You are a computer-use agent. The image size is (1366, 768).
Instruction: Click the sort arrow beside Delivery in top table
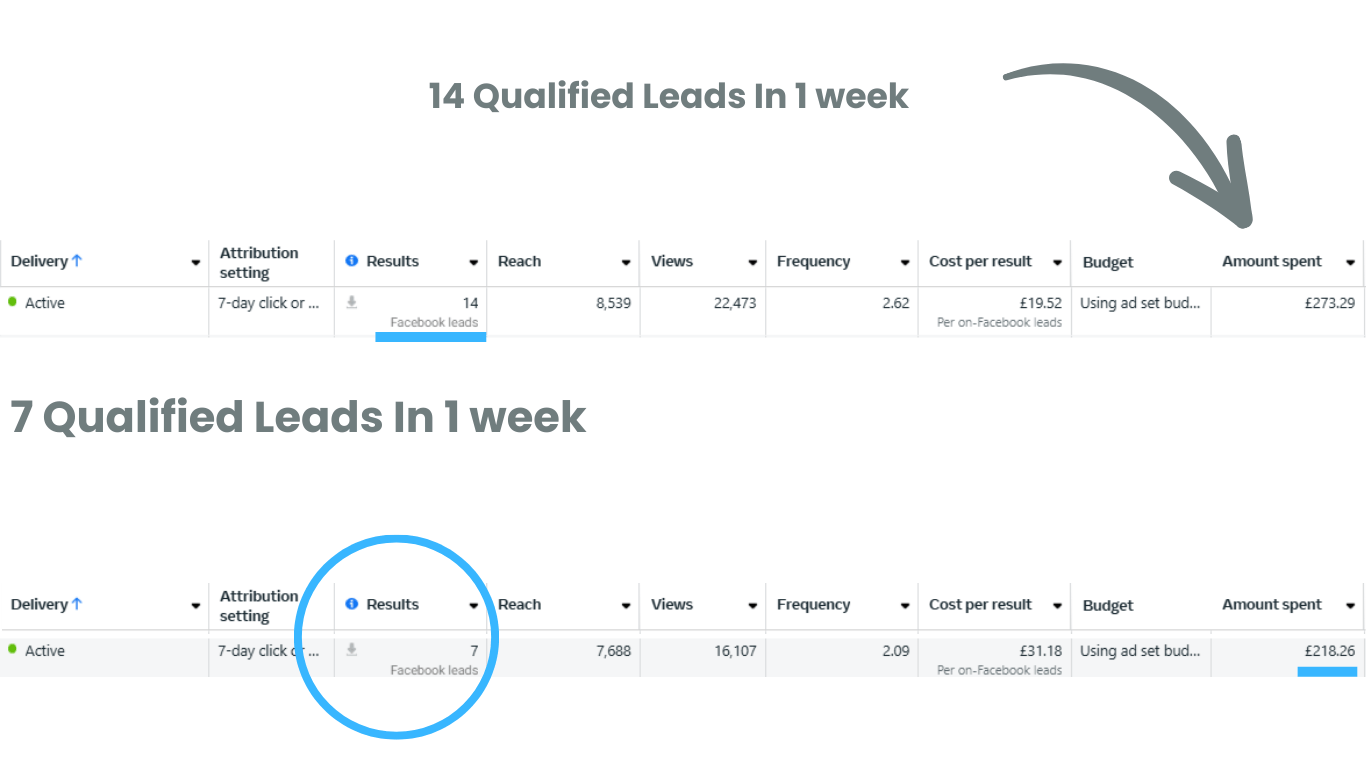point(77,261)
